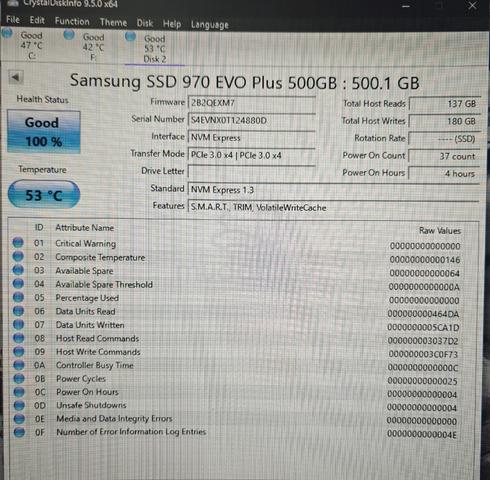Viewport: 490px width, 480px height.
Task: Click the status icon for Host Read Commands
Action: click(x=19, y=338)
